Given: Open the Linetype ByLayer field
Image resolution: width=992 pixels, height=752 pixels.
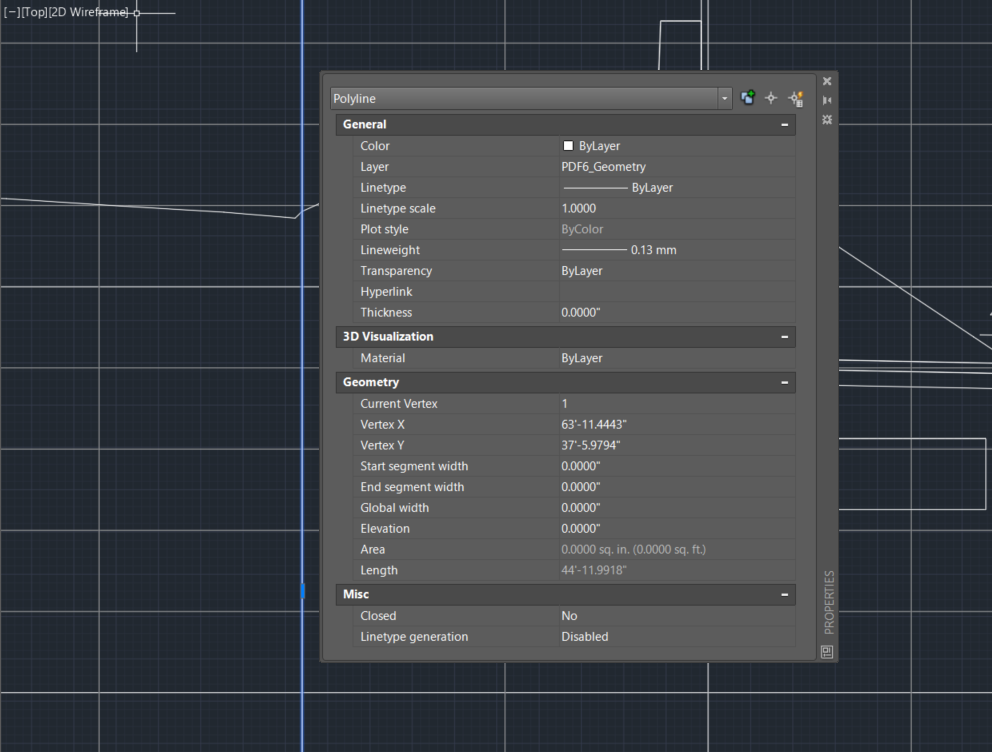Looking at the screenshot, I should click(x=677, y=188).
